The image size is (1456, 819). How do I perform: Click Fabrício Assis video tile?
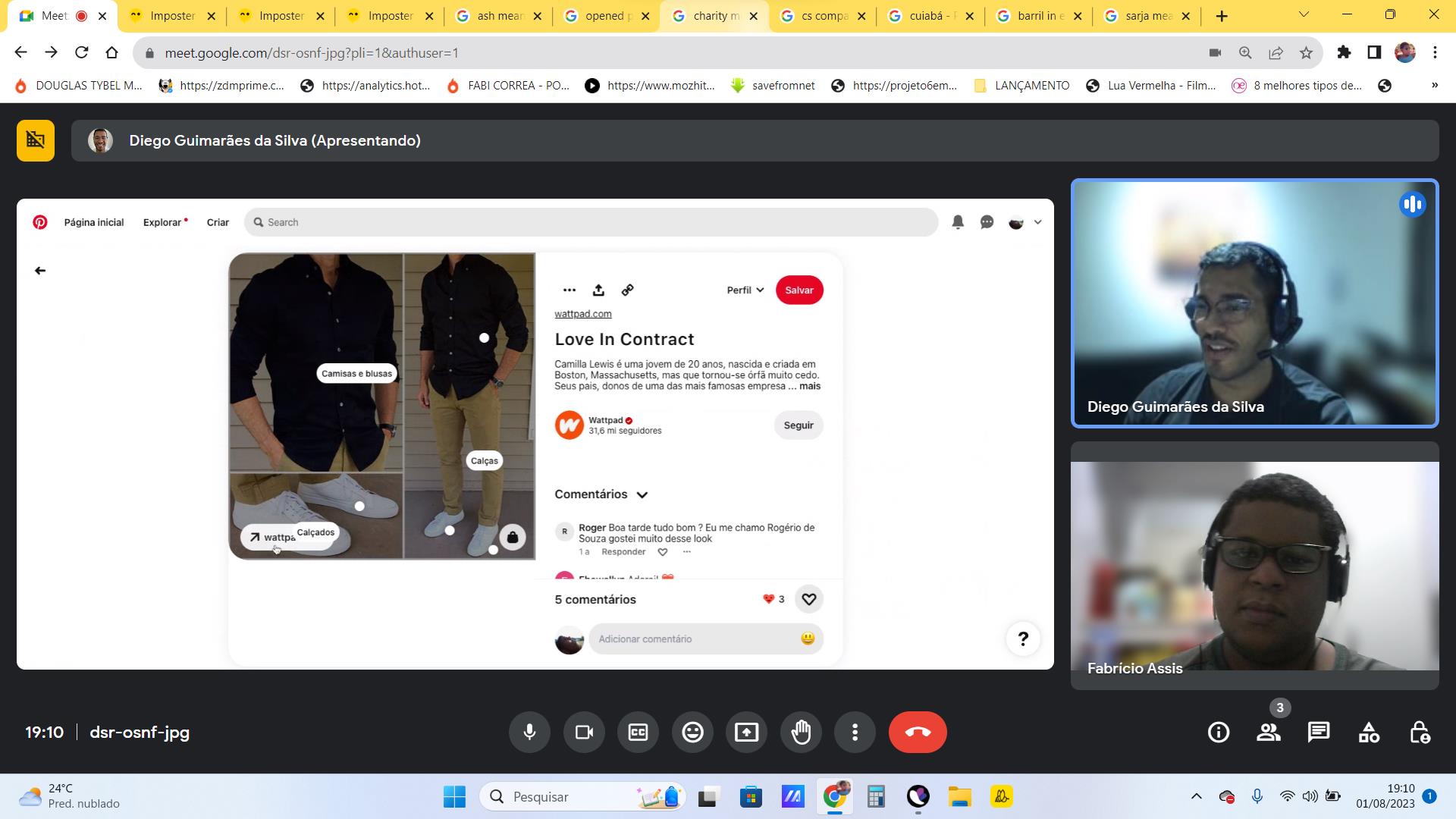tap(1254, 565)
